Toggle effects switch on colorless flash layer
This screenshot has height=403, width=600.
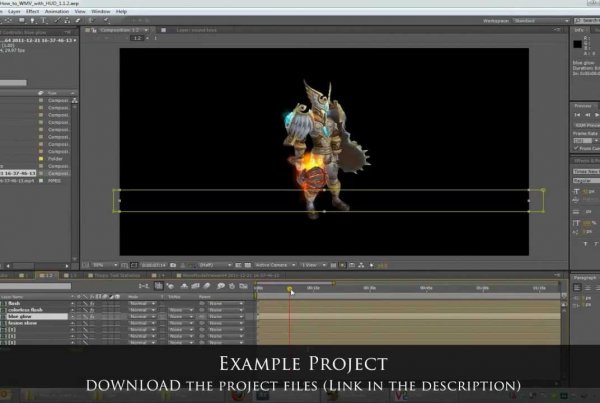click(92, 310)
